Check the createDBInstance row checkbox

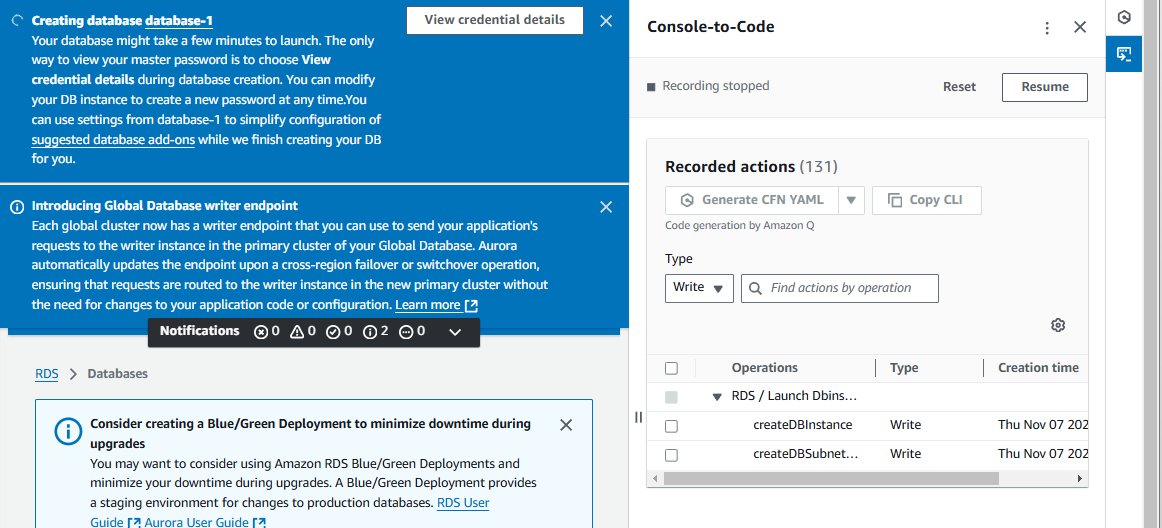671,426
